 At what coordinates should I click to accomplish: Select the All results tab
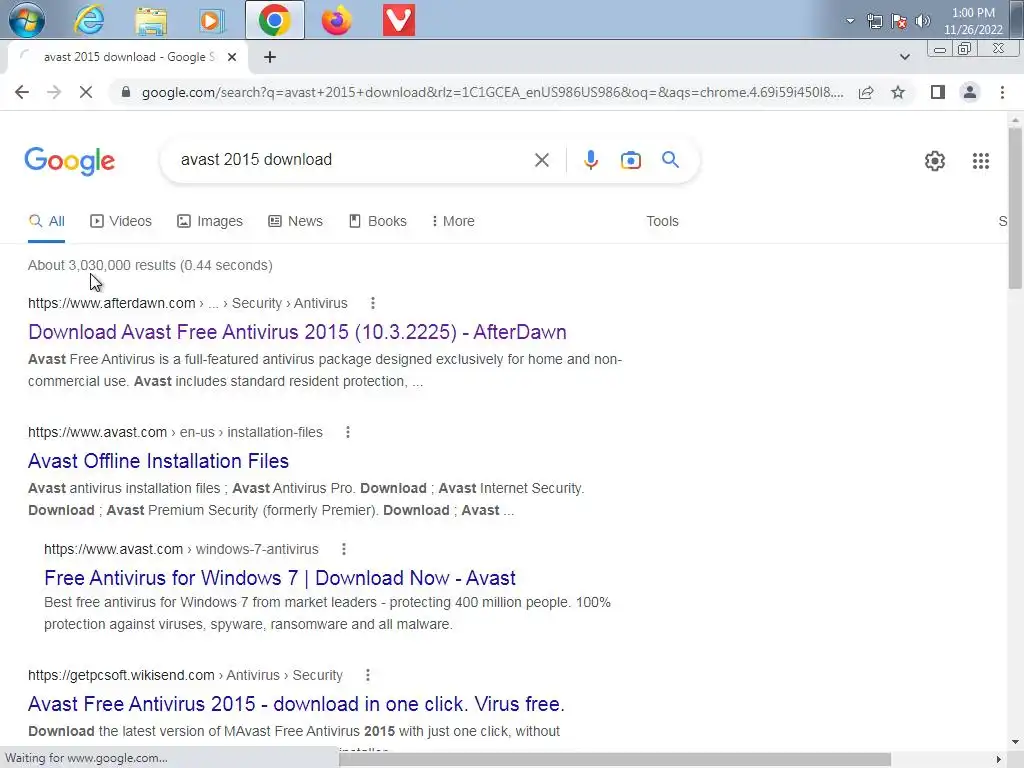46,221
